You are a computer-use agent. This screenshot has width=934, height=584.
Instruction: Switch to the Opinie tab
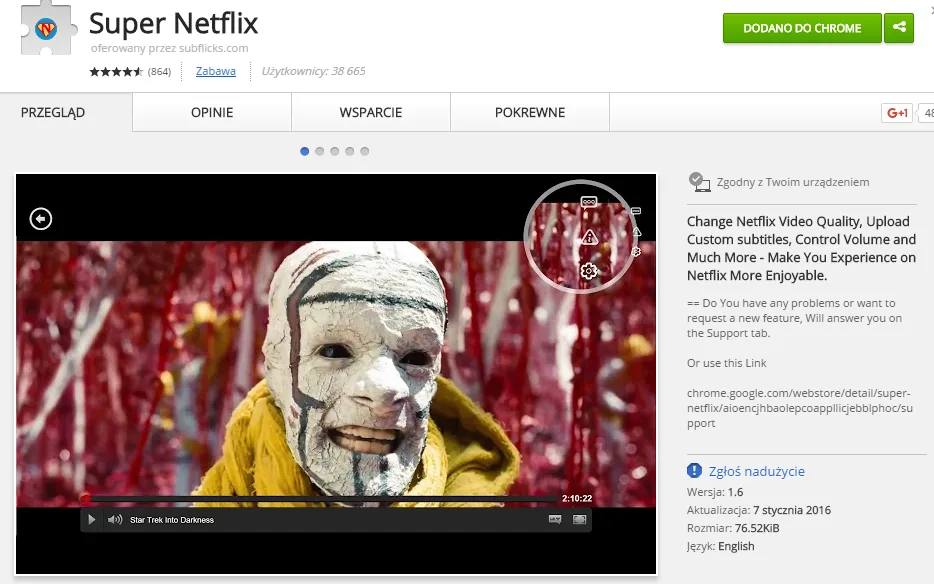pos(212,112)
